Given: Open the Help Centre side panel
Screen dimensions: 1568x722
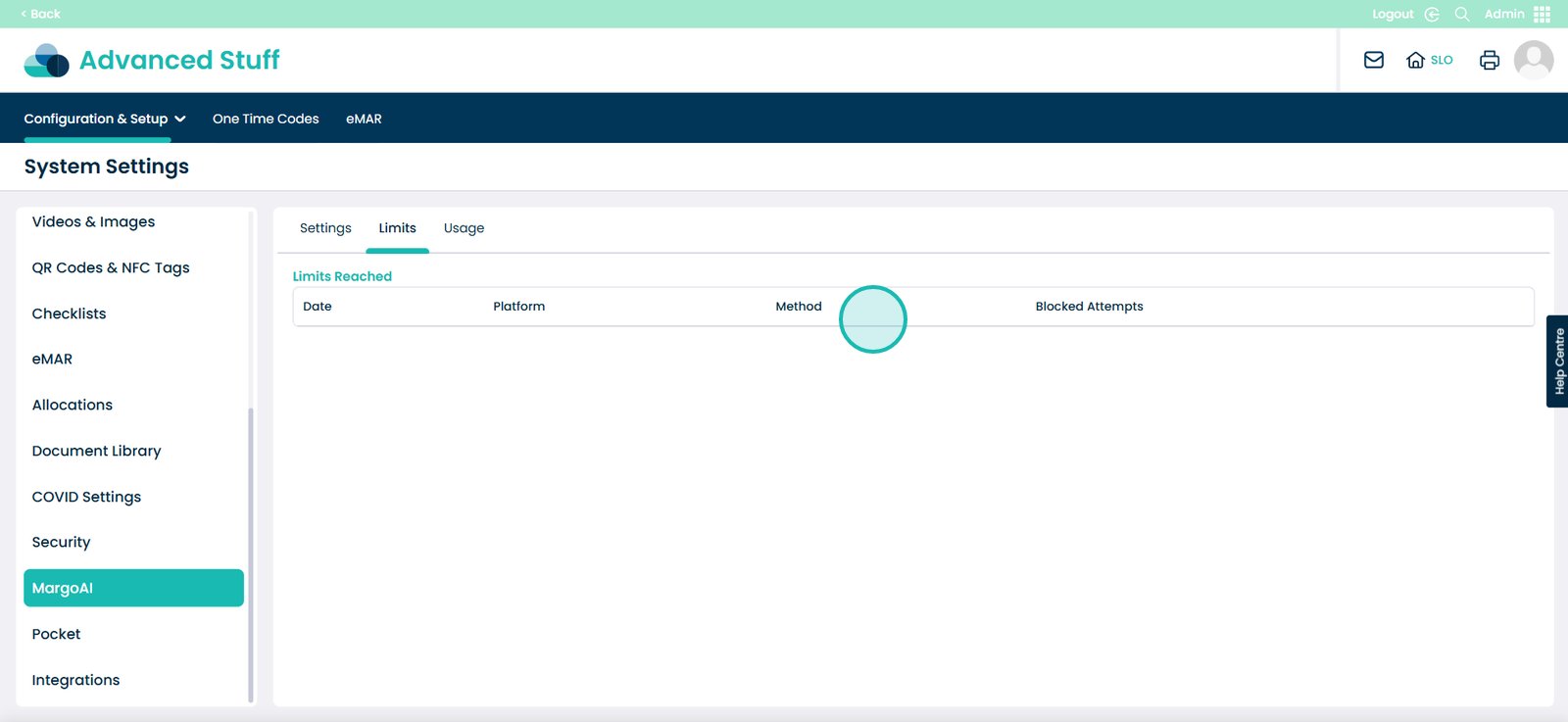Looking at the screenshot, I should [1557, 361].
